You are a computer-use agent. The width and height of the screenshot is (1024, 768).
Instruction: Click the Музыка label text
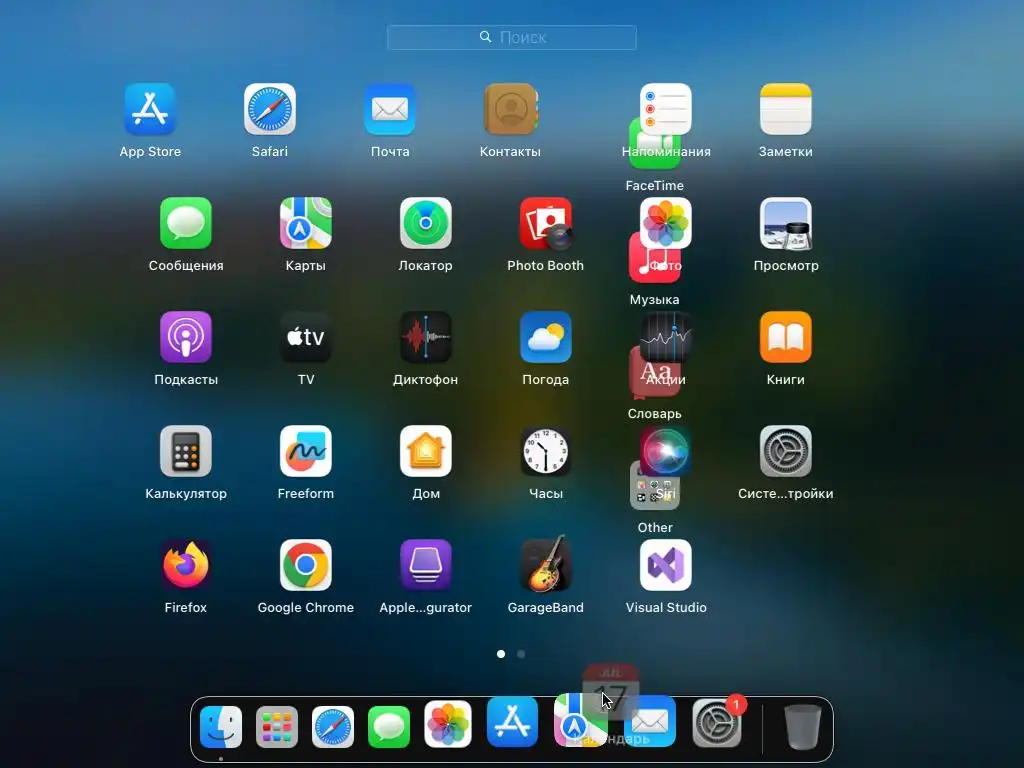click(x=654, y=300)
